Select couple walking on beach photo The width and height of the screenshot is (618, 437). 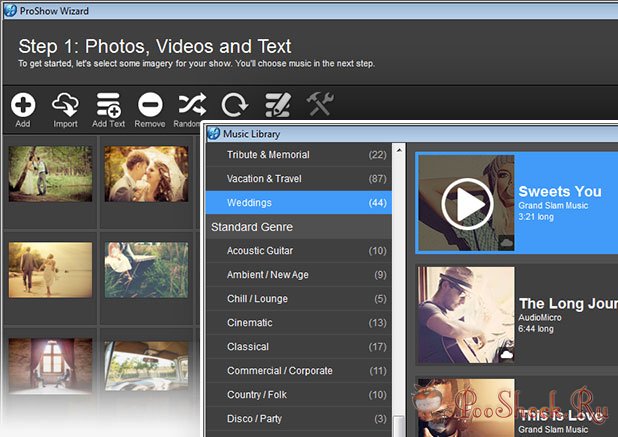pos(50,270)
